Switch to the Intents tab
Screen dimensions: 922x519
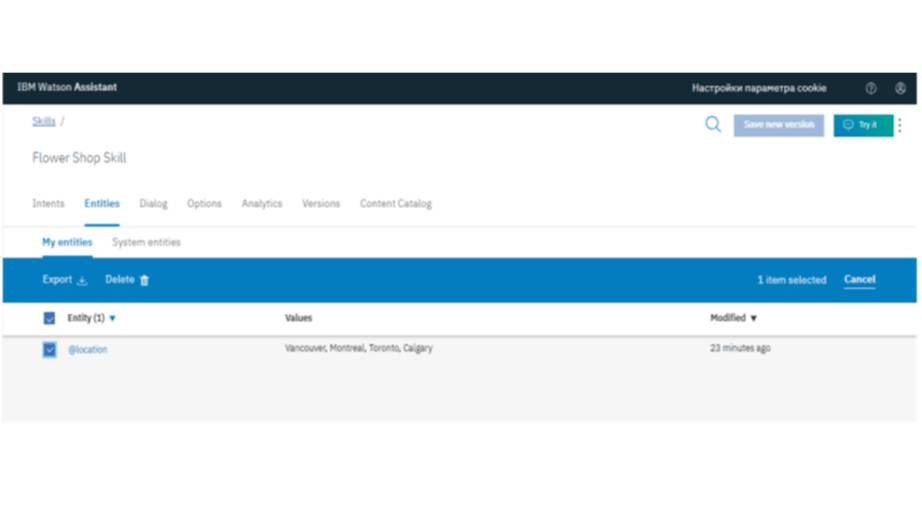pyautogui.click(x=48, y=204)
